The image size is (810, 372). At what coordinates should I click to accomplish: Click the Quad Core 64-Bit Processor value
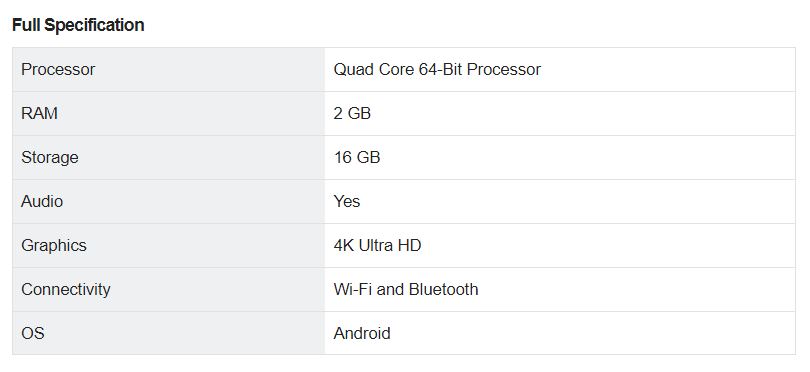pos(437,69)
